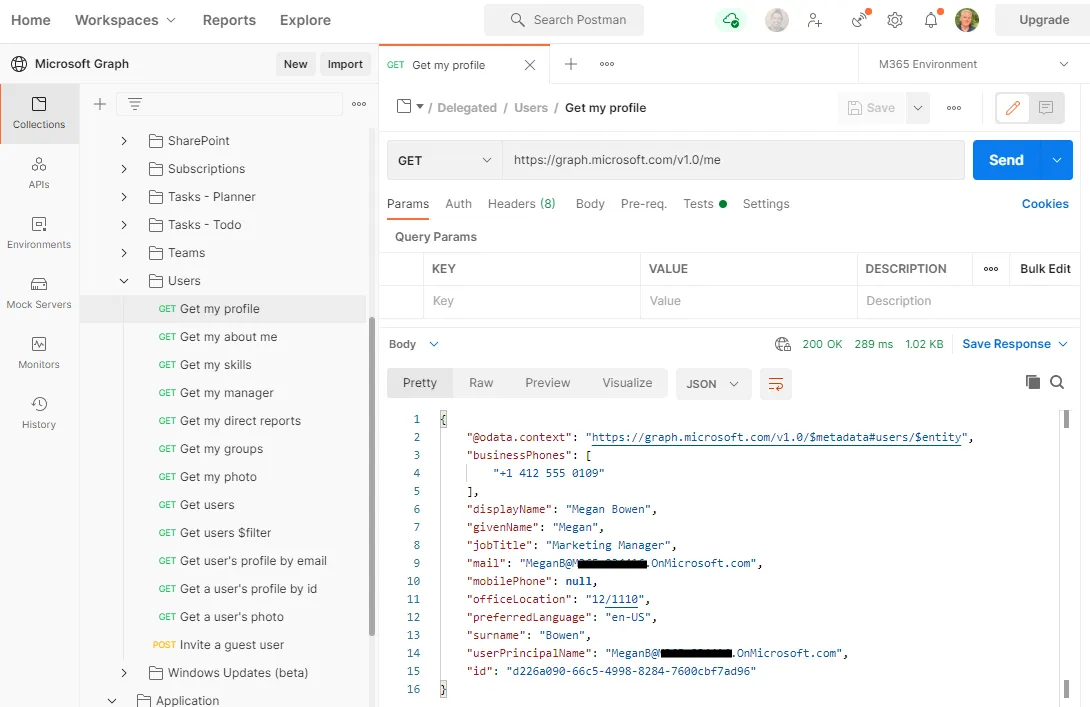Open Postman settings gear
1090x707 pixels.
(894, 19)
